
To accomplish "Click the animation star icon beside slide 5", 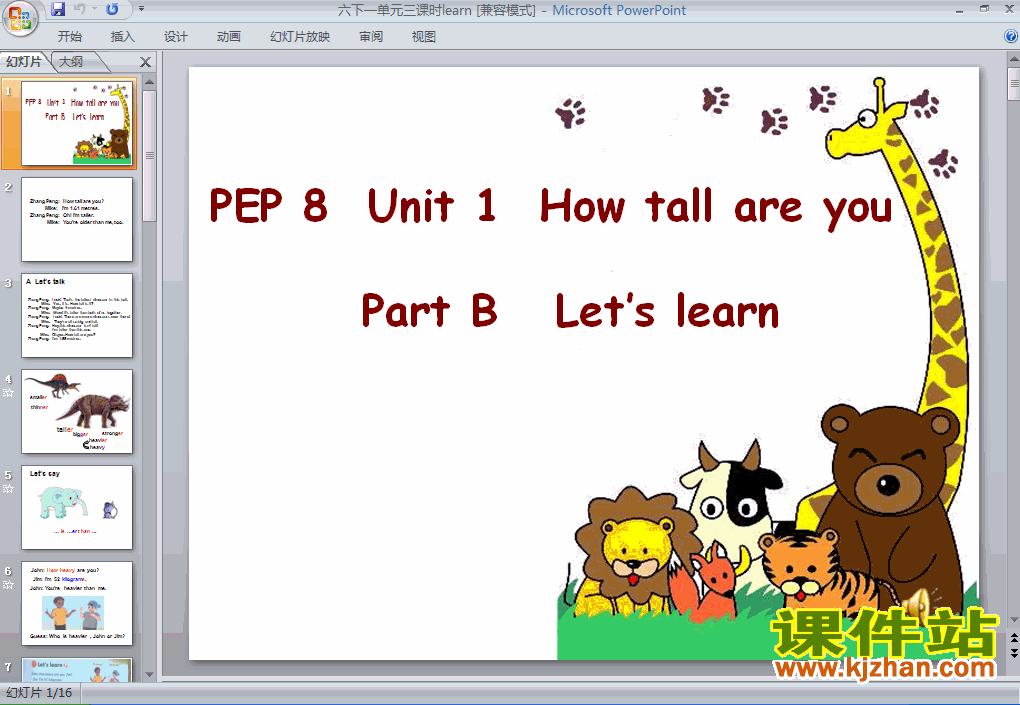I will (8, 489).
